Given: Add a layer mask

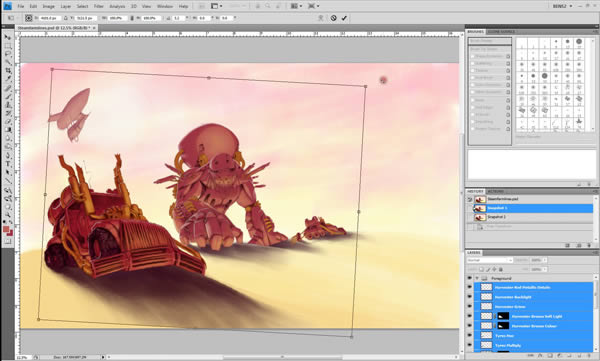Looking at the screenshot, I should point(549,356).
